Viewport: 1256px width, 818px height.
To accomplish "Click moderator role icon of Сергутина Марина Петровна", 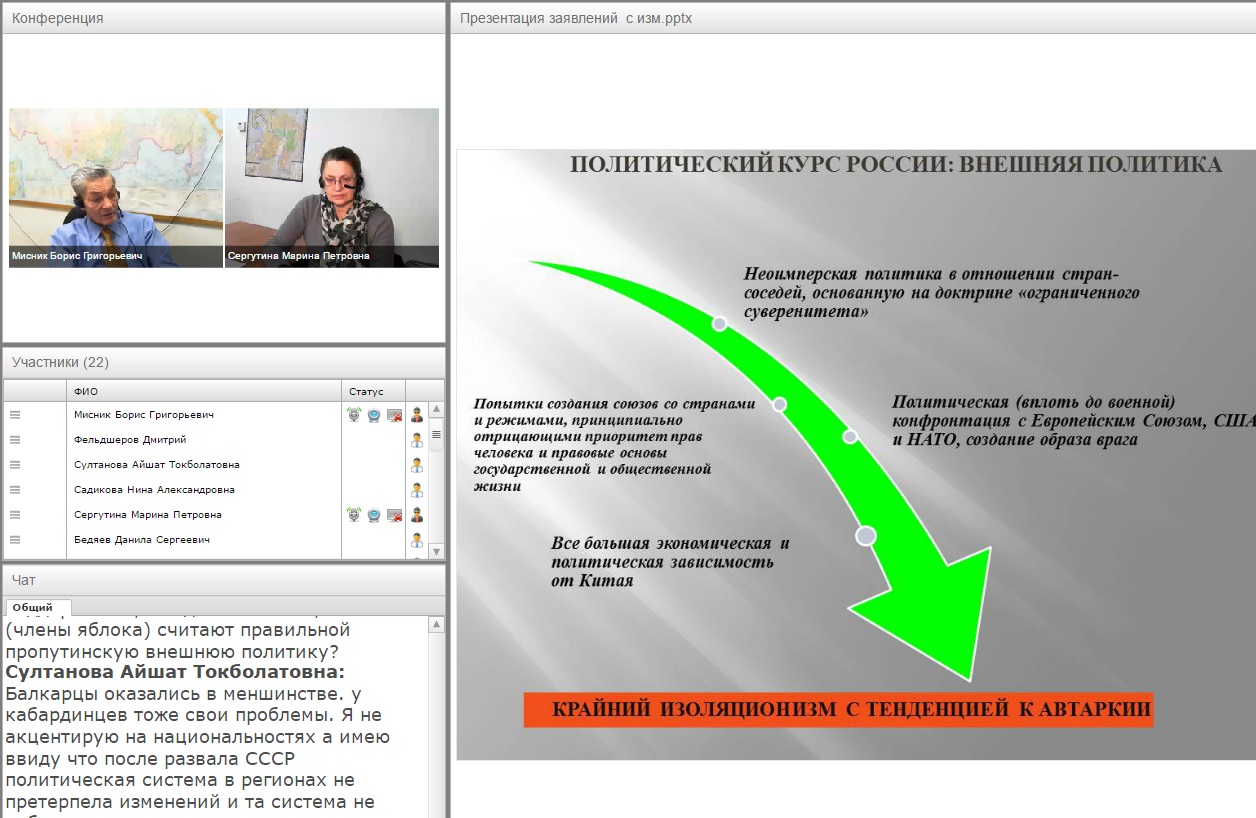I will point(417,515).
